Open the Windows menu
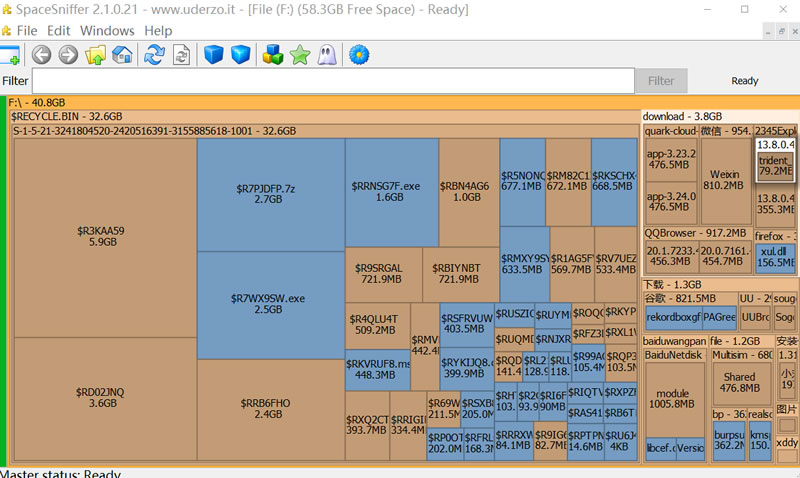The image size is (800, 478). pyautogui.click(x=107, y=31)
